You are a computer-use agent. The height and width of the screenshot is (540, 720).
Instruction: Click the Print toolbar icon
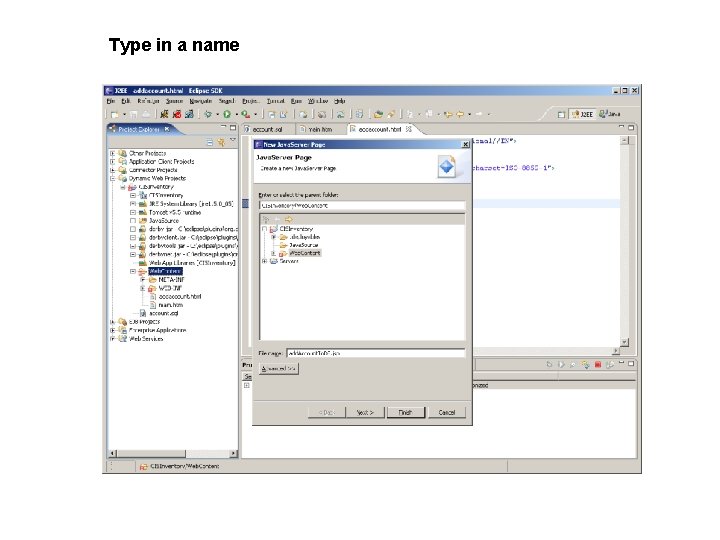[146, 114]
